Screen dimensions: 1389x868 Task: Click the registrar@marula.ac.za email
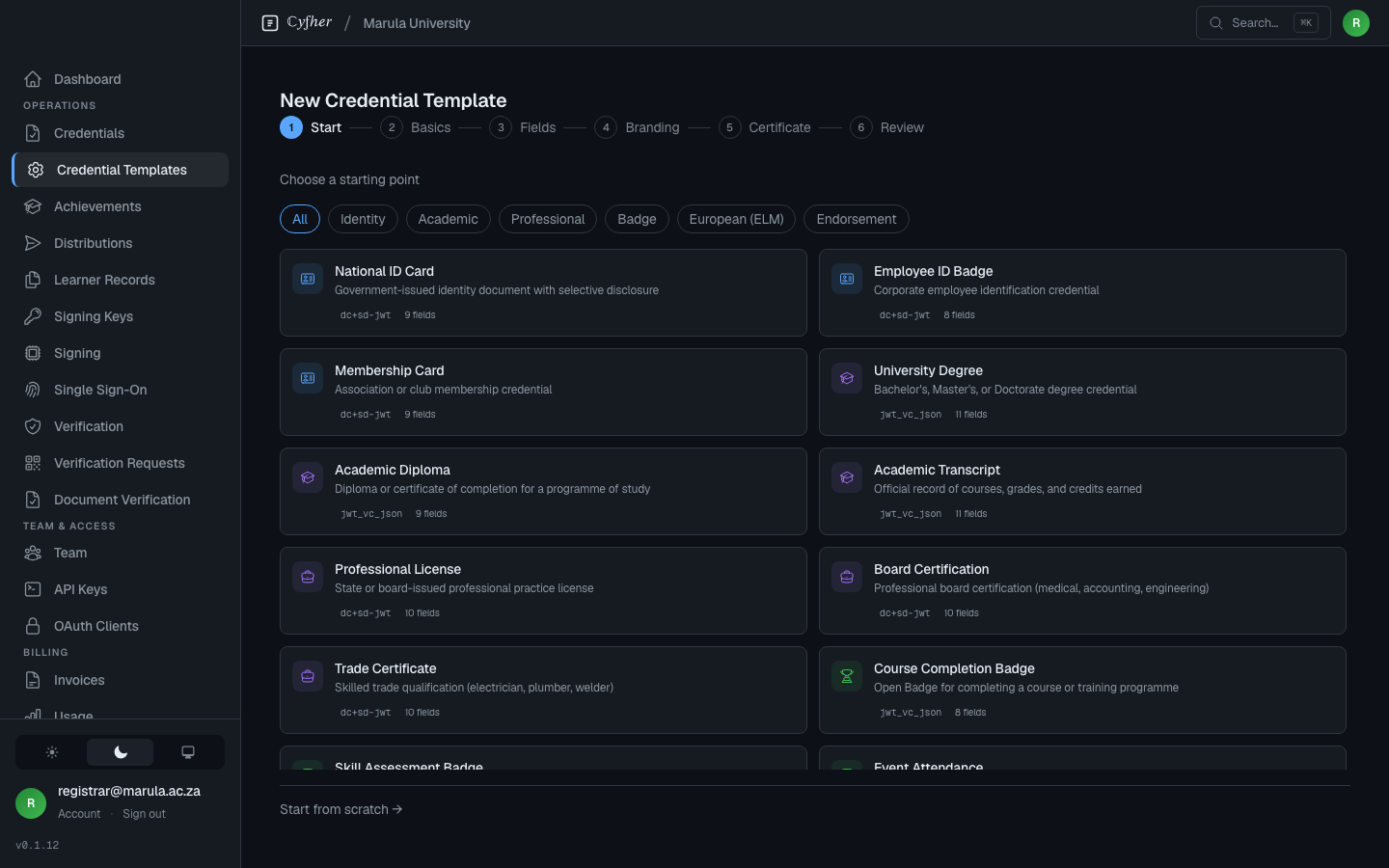click(129, 791)
